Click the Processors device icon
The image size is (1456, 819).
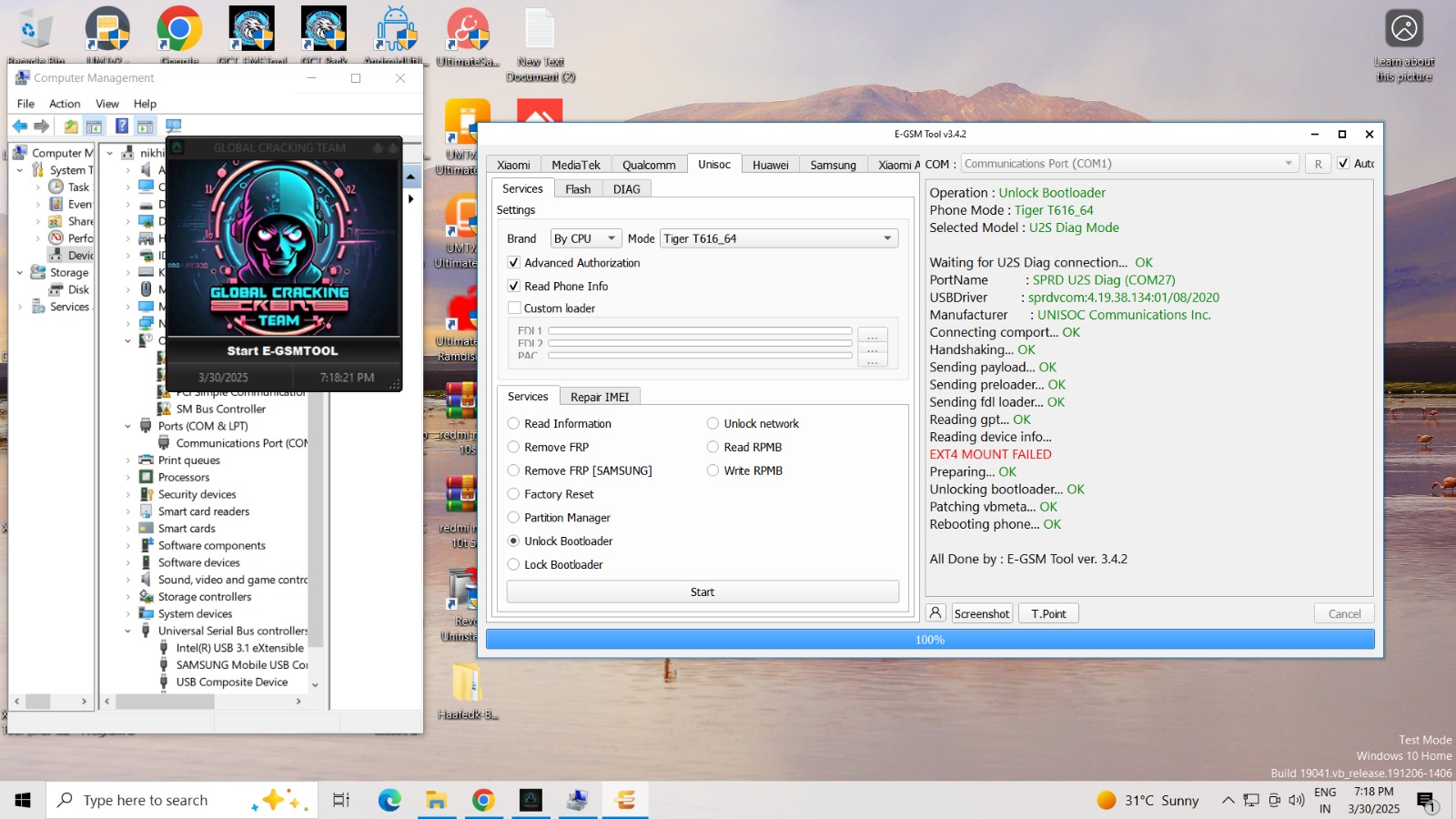click(x=146, y=477)
